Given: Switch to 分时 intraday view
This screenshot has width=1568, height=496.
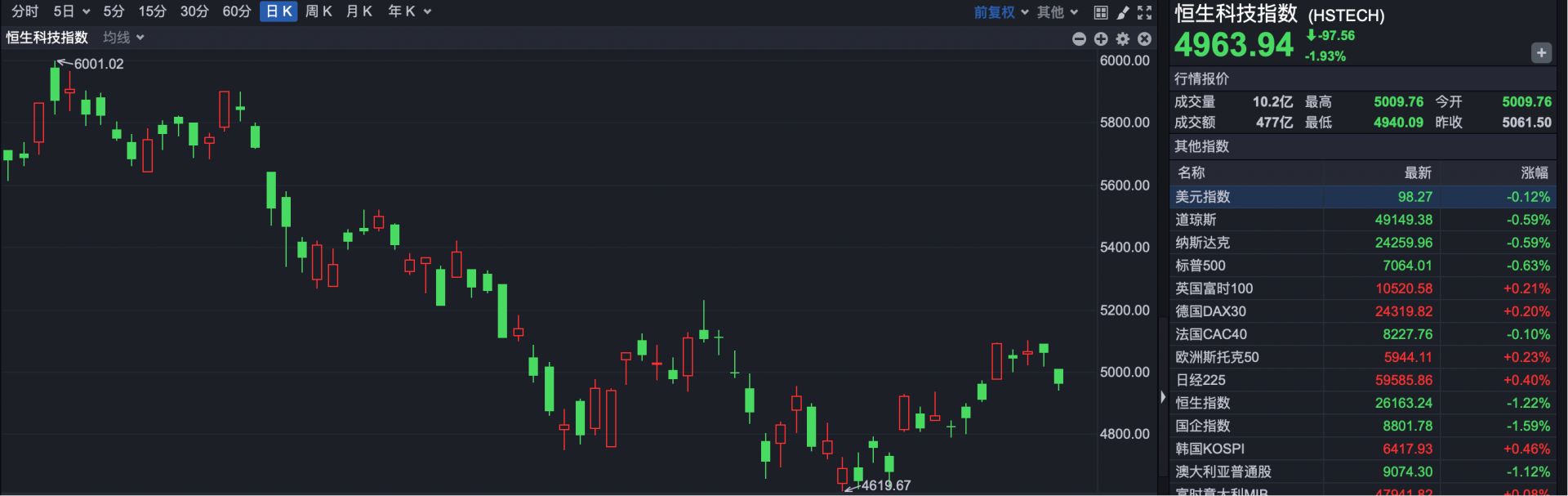Looking at the screenshot, I should (x=24, y=11).
